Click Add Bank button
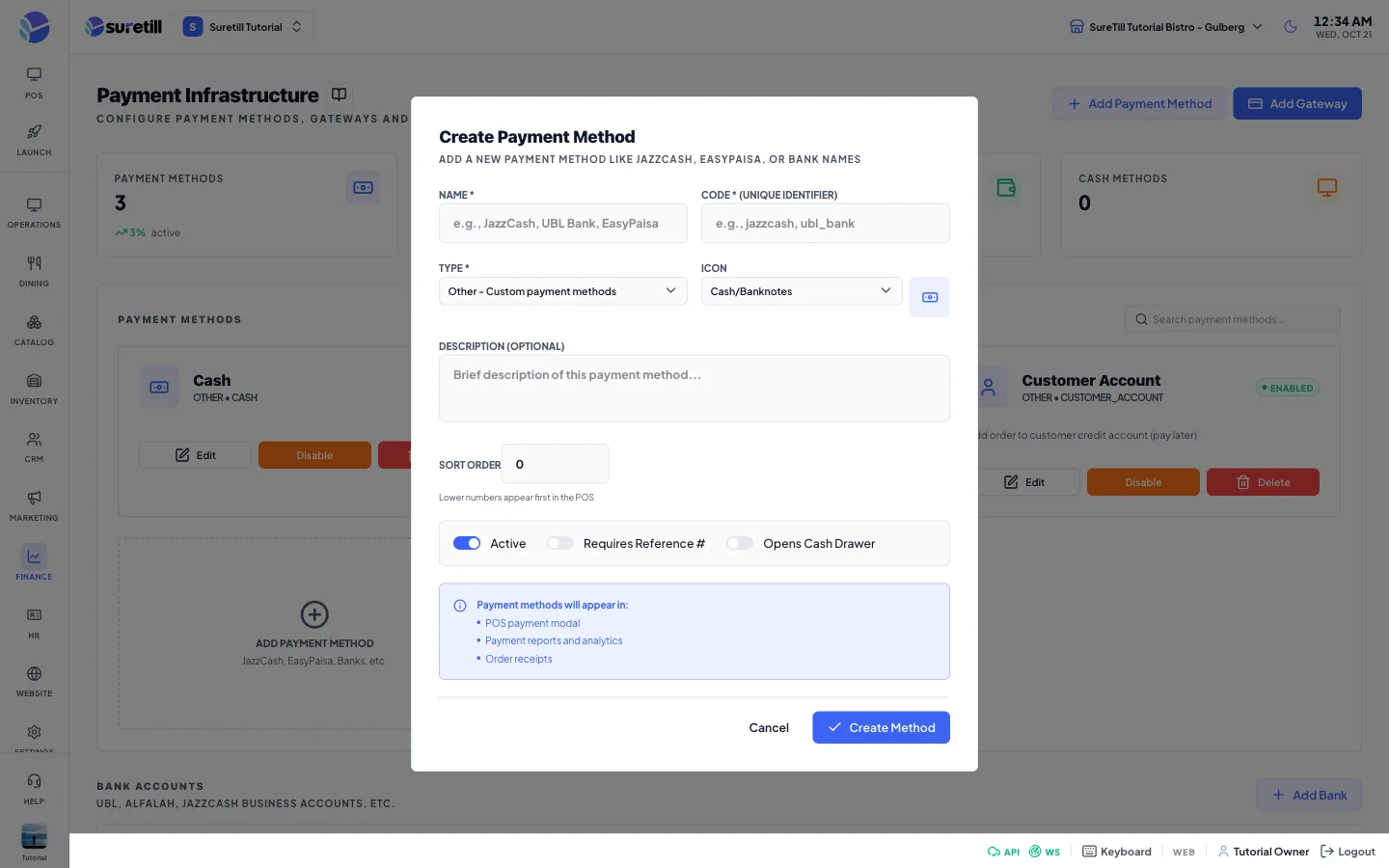 1309,796
